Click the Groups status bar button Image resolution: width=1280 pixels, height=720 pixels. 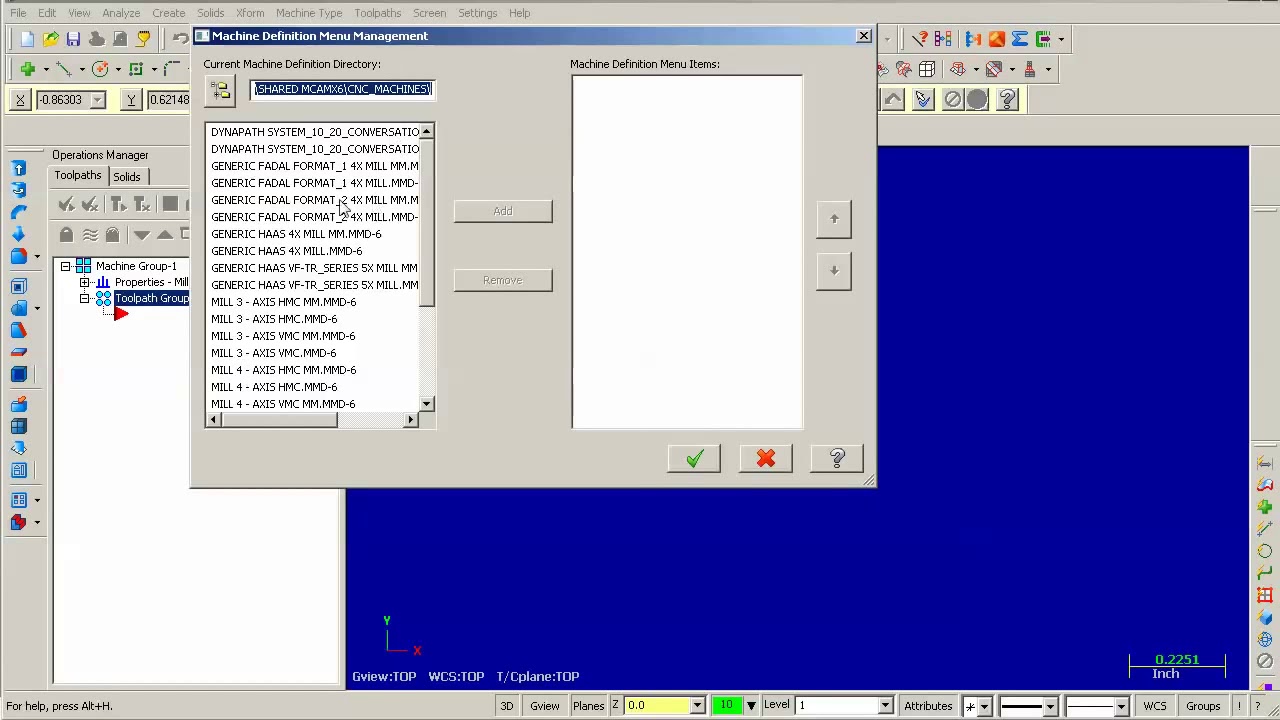1203,706
